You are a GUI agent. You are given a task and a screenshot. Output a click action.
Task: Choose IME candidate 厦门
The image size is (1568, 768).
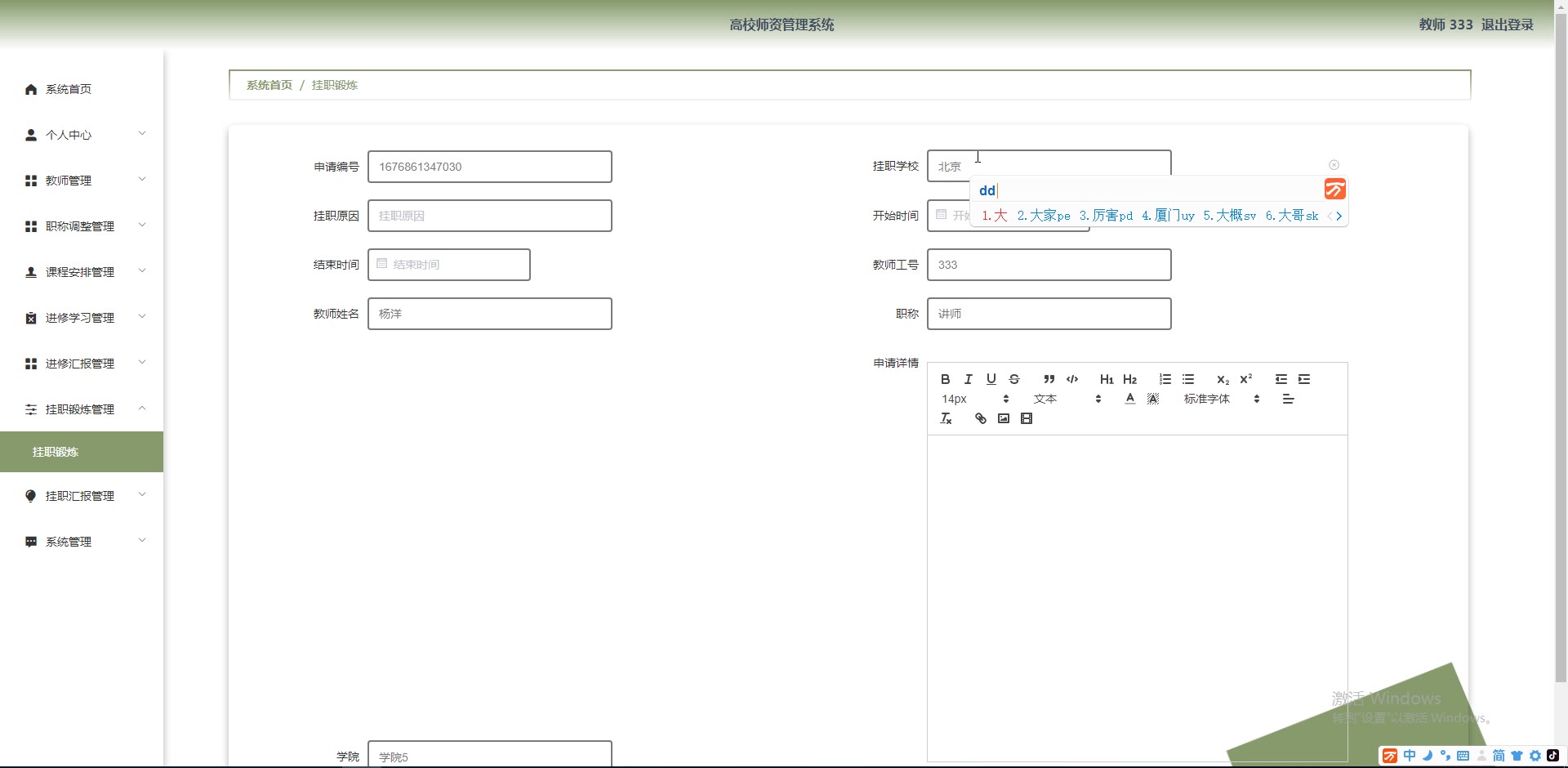pos(1168,216)
